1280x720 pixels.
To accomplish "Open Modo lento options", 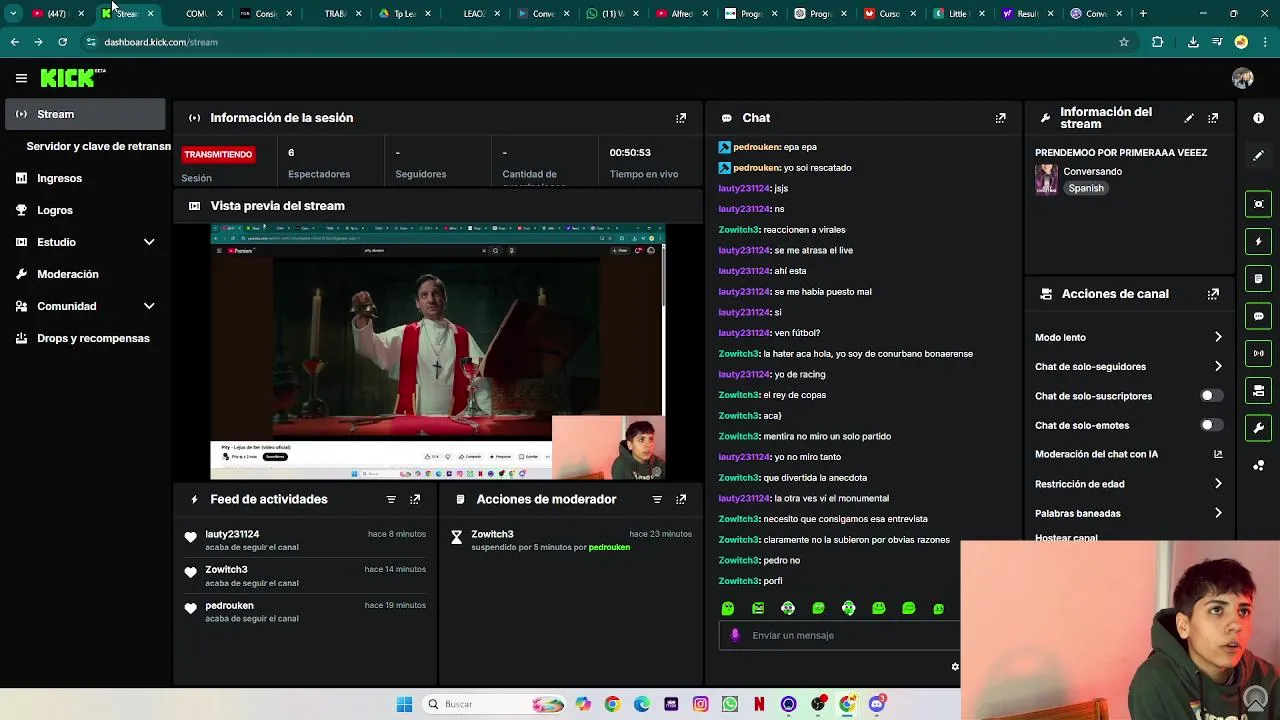I will tap(1128, 337).
